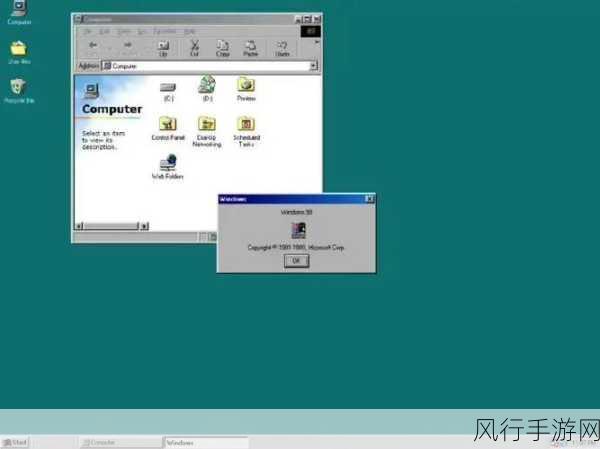Expand the toolbar overflow chevron

click(x=316, y=42)
